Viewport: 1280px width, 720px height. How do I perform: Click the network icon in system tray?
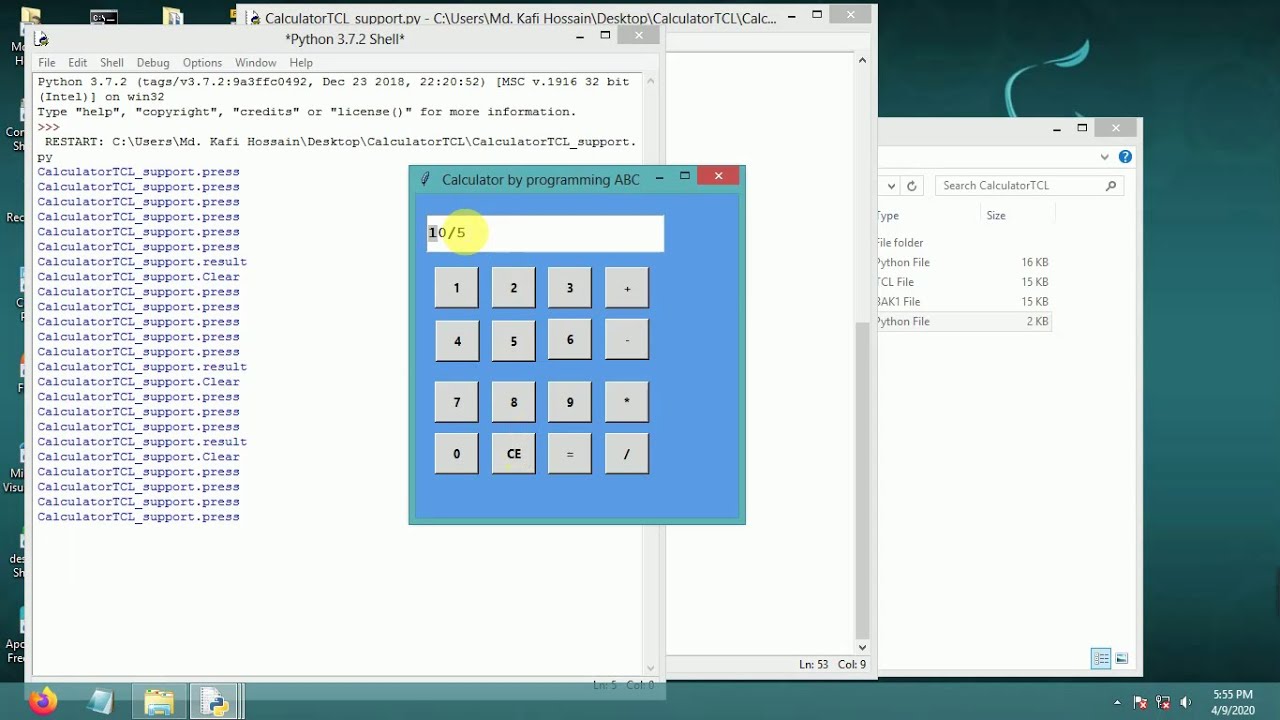coord(1163,702)
